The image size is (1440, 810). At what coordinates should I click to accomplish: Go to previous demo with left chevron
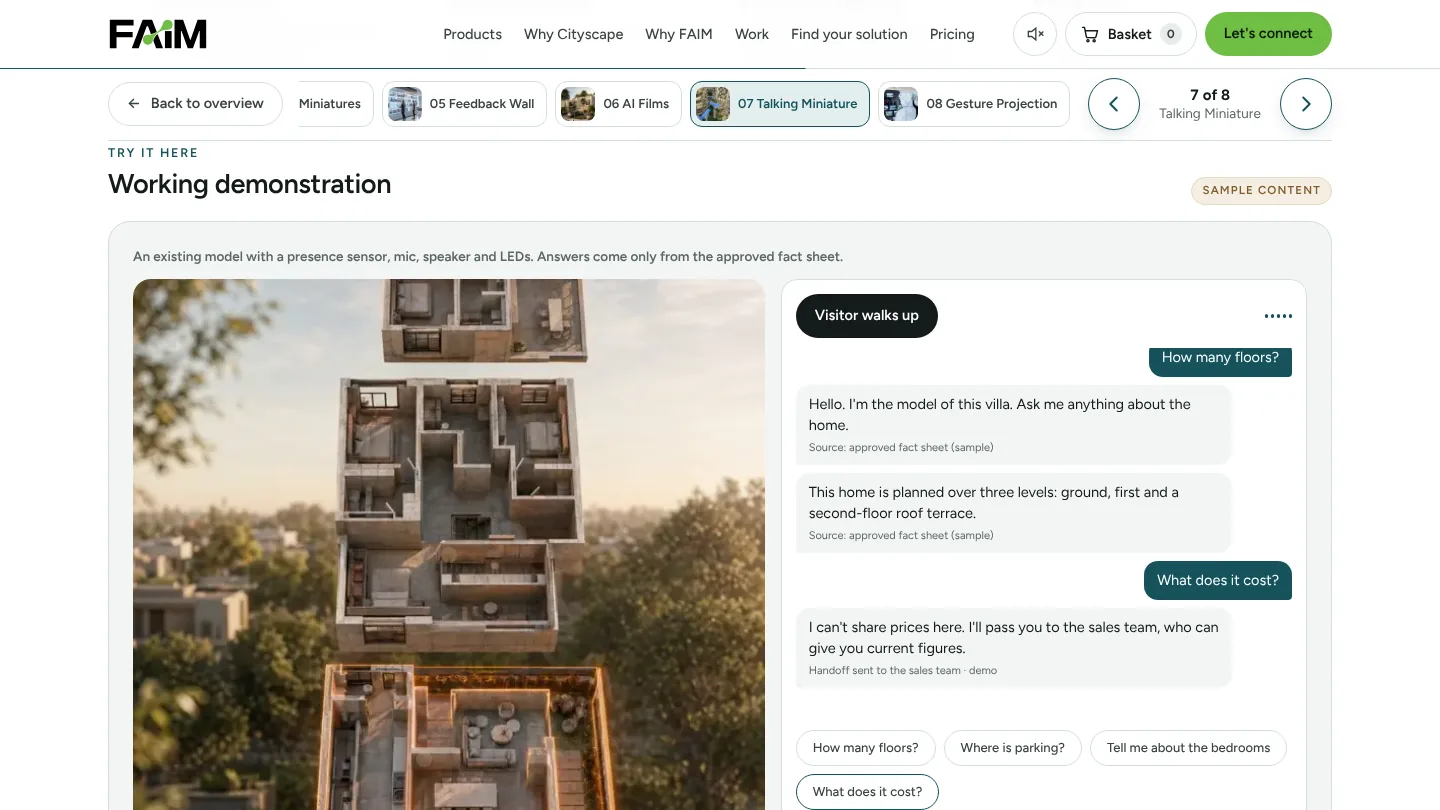coord(1114,104)
